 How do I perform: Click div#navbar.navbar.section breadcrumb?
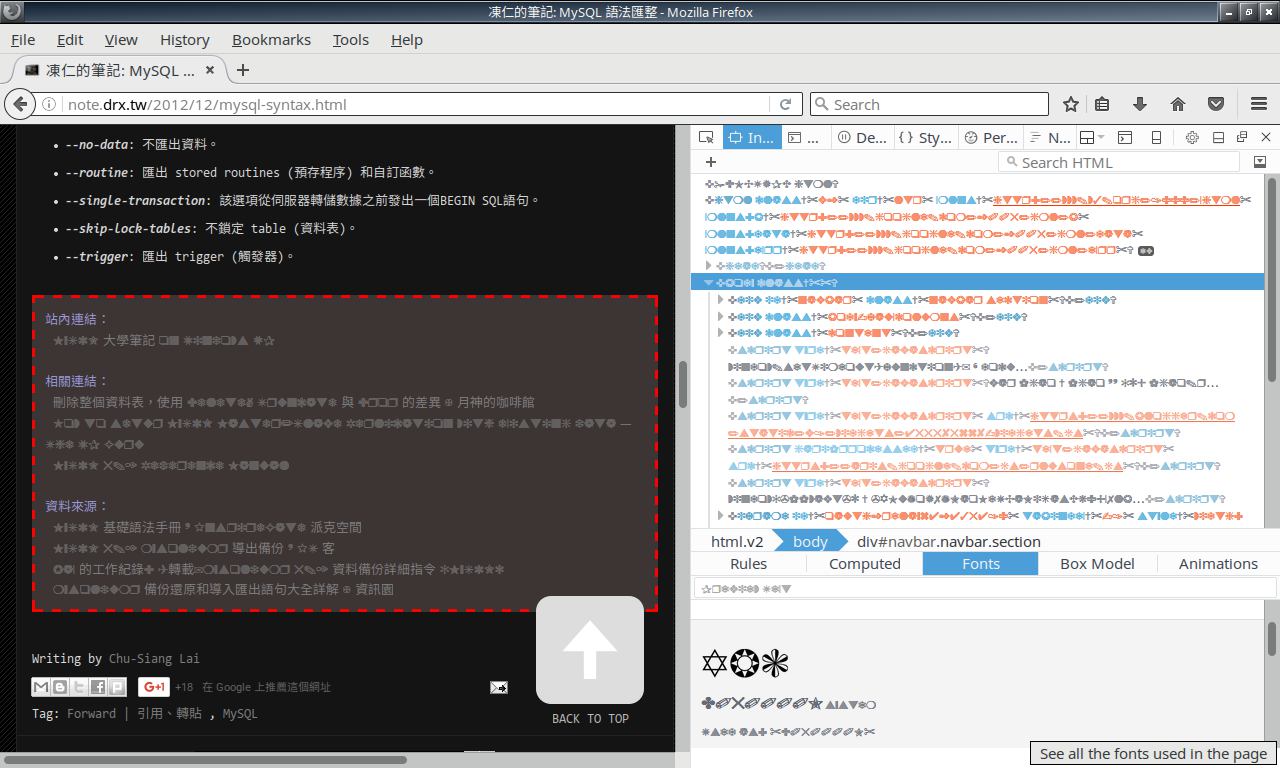click(x=949, y=541)
